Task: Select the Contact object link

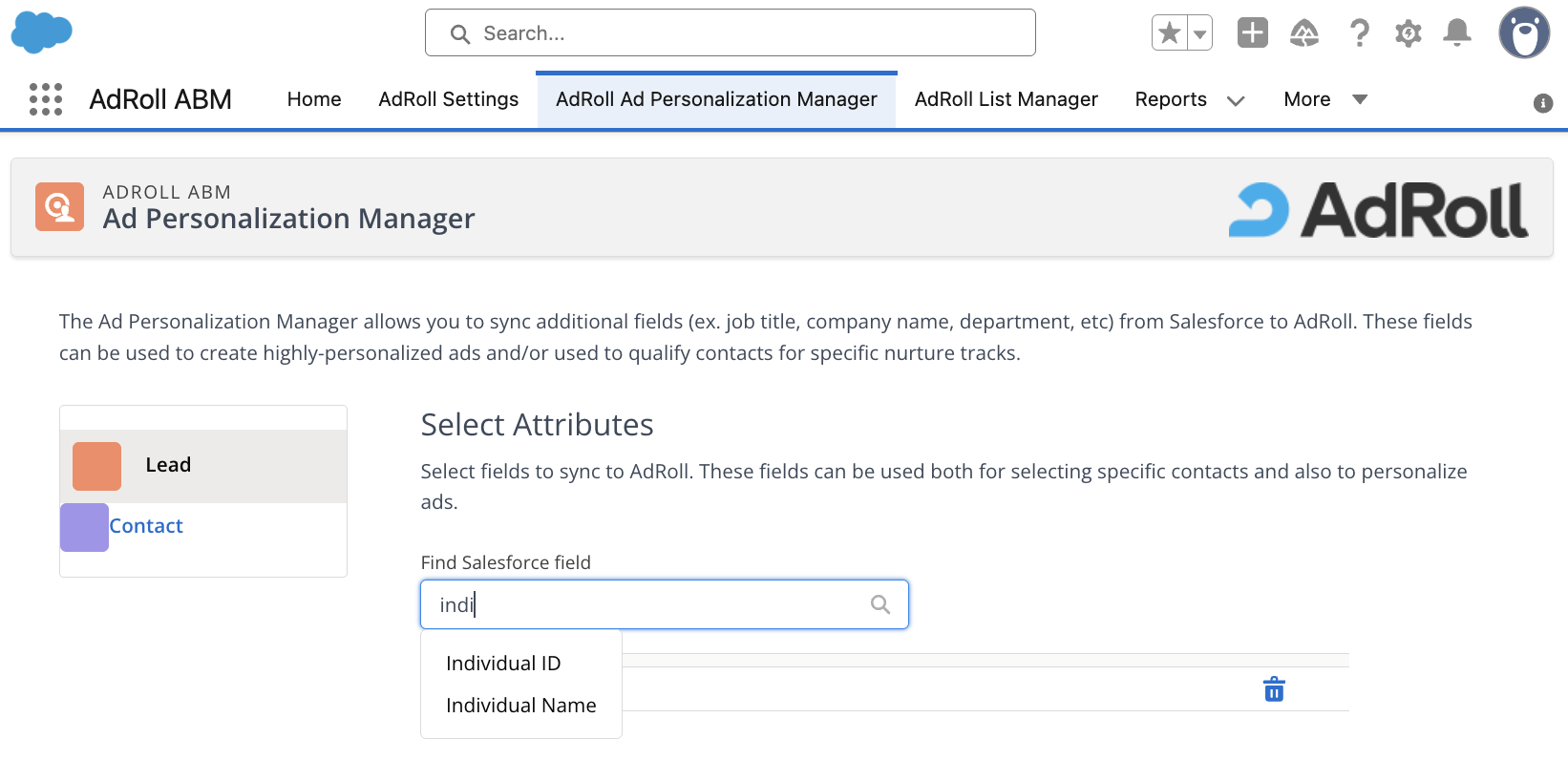Action: 146,526
